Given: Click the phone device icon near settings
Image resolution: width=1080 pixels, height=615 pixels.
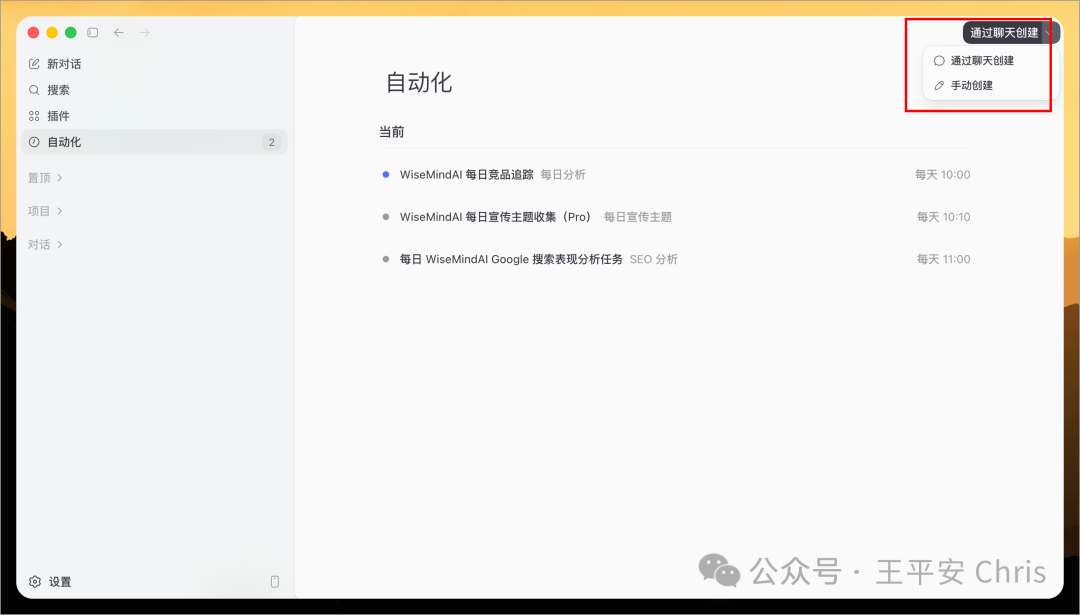Looking at the screenshot, I should 275,582.
